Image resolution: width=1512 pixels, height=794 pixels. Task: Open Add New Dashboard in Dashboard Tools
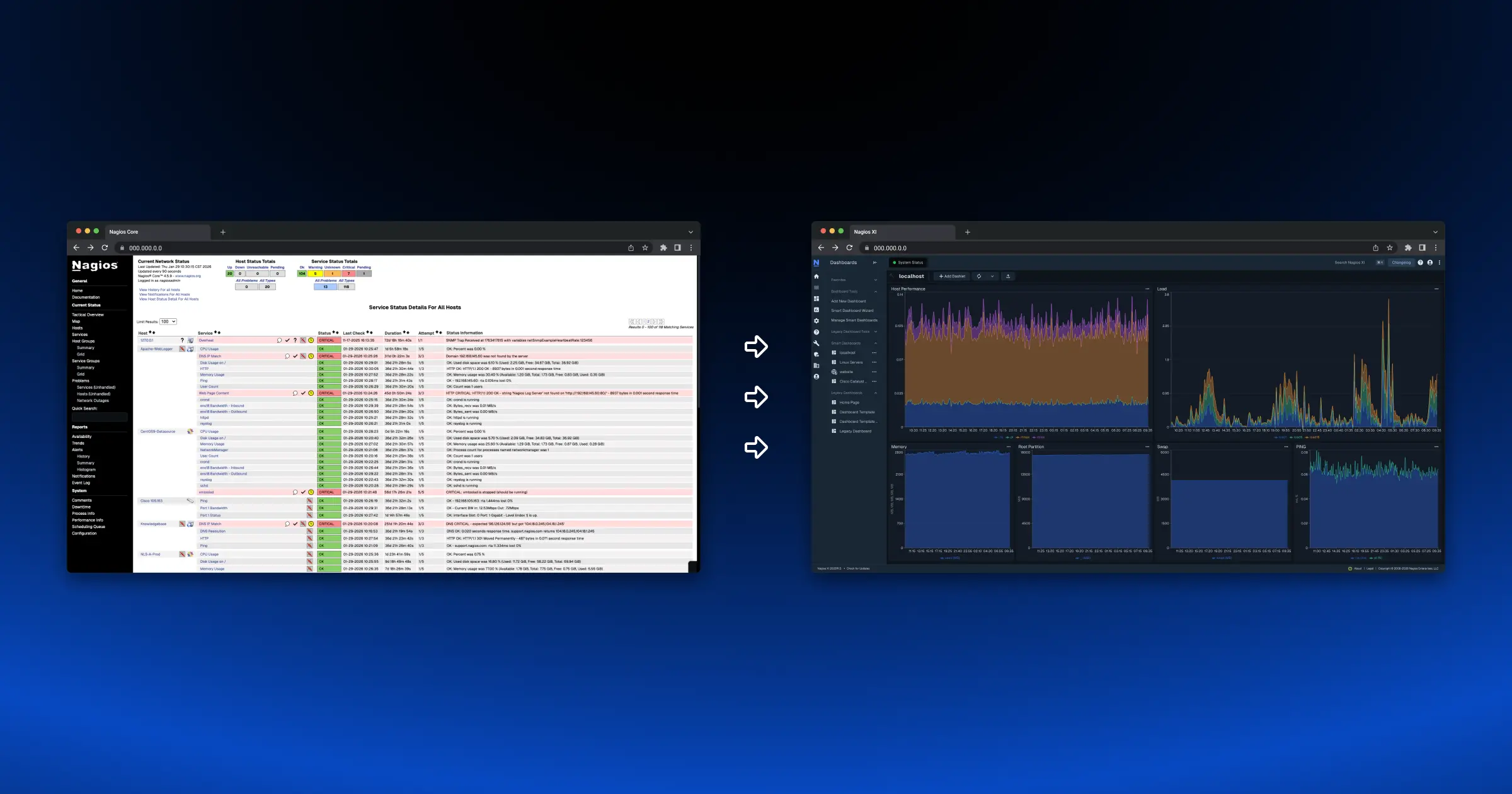tap(848, 301)
